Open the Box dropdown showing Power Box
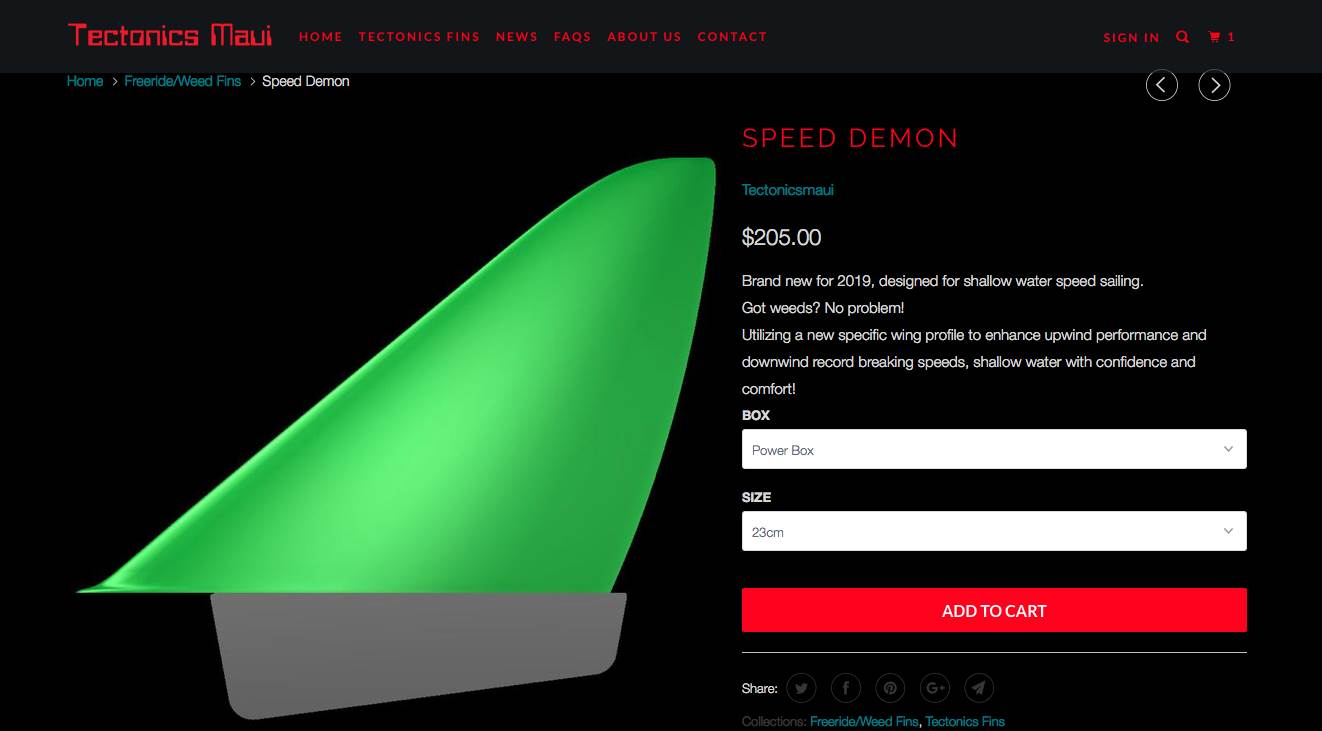 (x=994, y=449)
